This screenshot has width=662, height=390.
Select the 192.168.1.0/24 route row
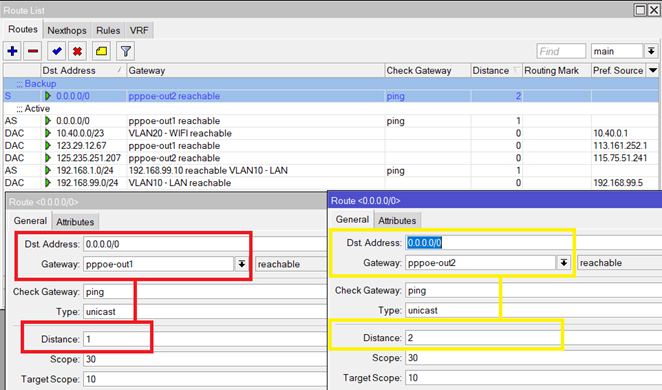[x=331, y=171]
